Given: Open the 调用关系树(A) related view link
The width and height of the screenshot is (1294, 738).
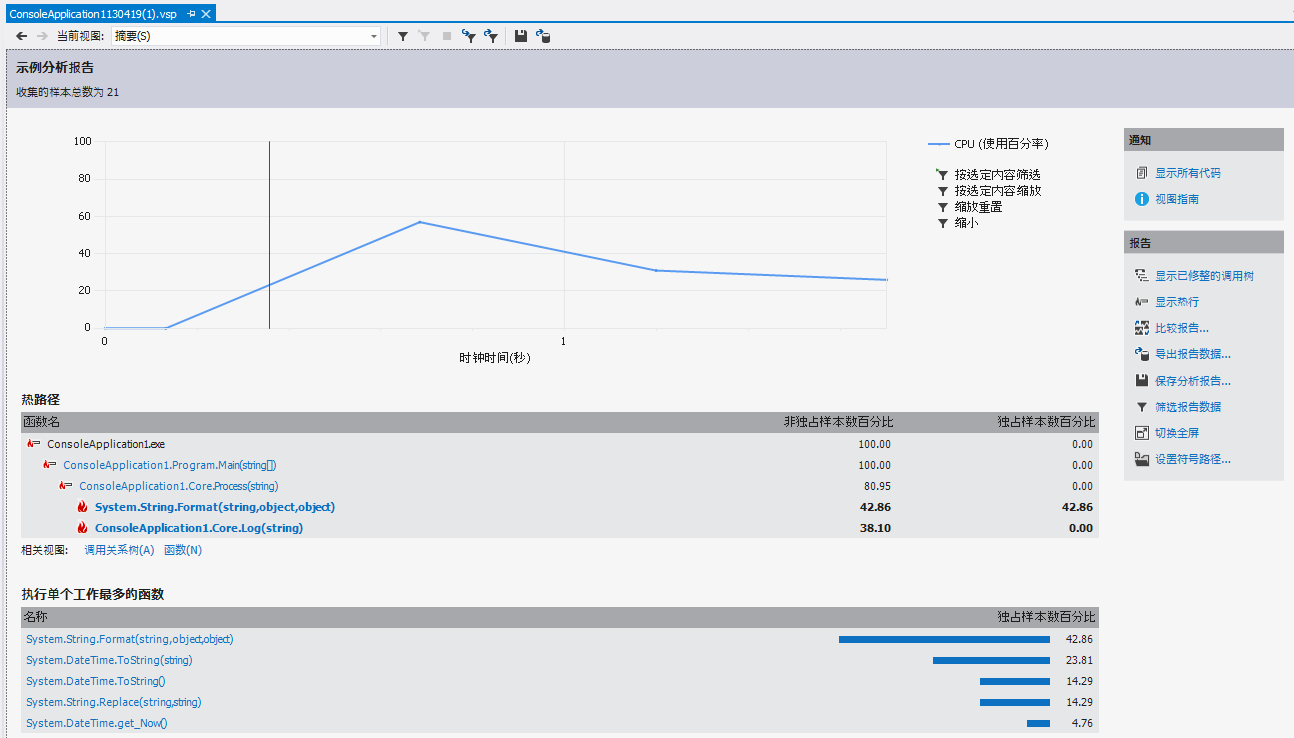Looking at the screenshot, I should [x=119, y=550].
